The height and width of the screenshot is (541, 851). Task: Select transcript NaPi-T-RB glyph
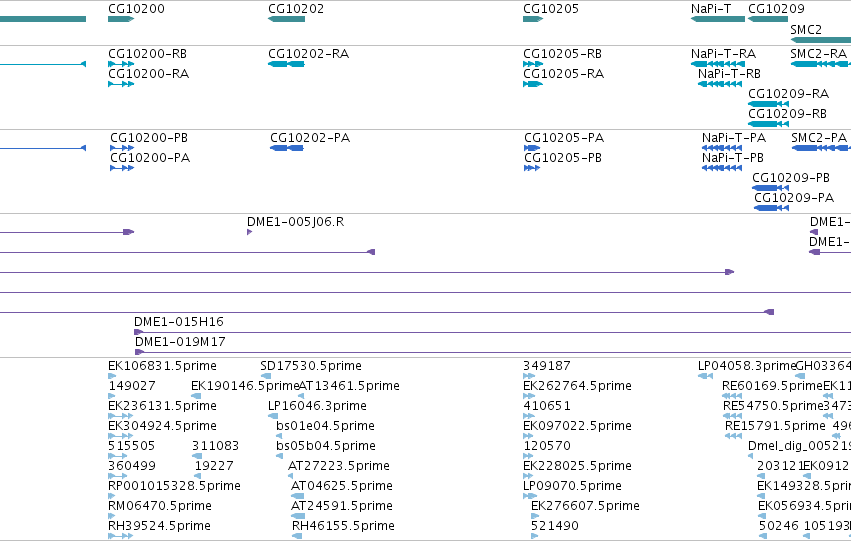click(x=720, y=84)
